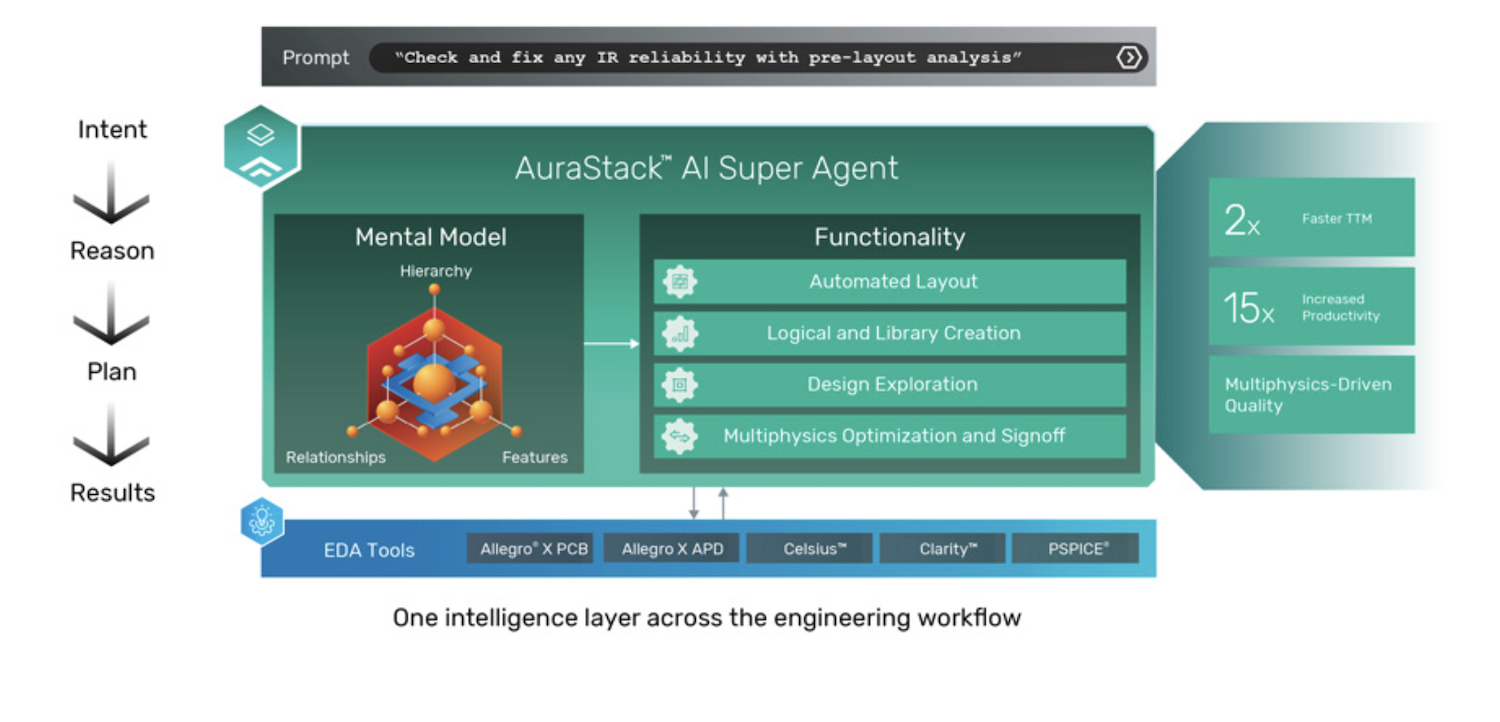Click the 2x Faster TTM card
The height and width of the screenshot is (722, 1500).
coord(1312,217)
